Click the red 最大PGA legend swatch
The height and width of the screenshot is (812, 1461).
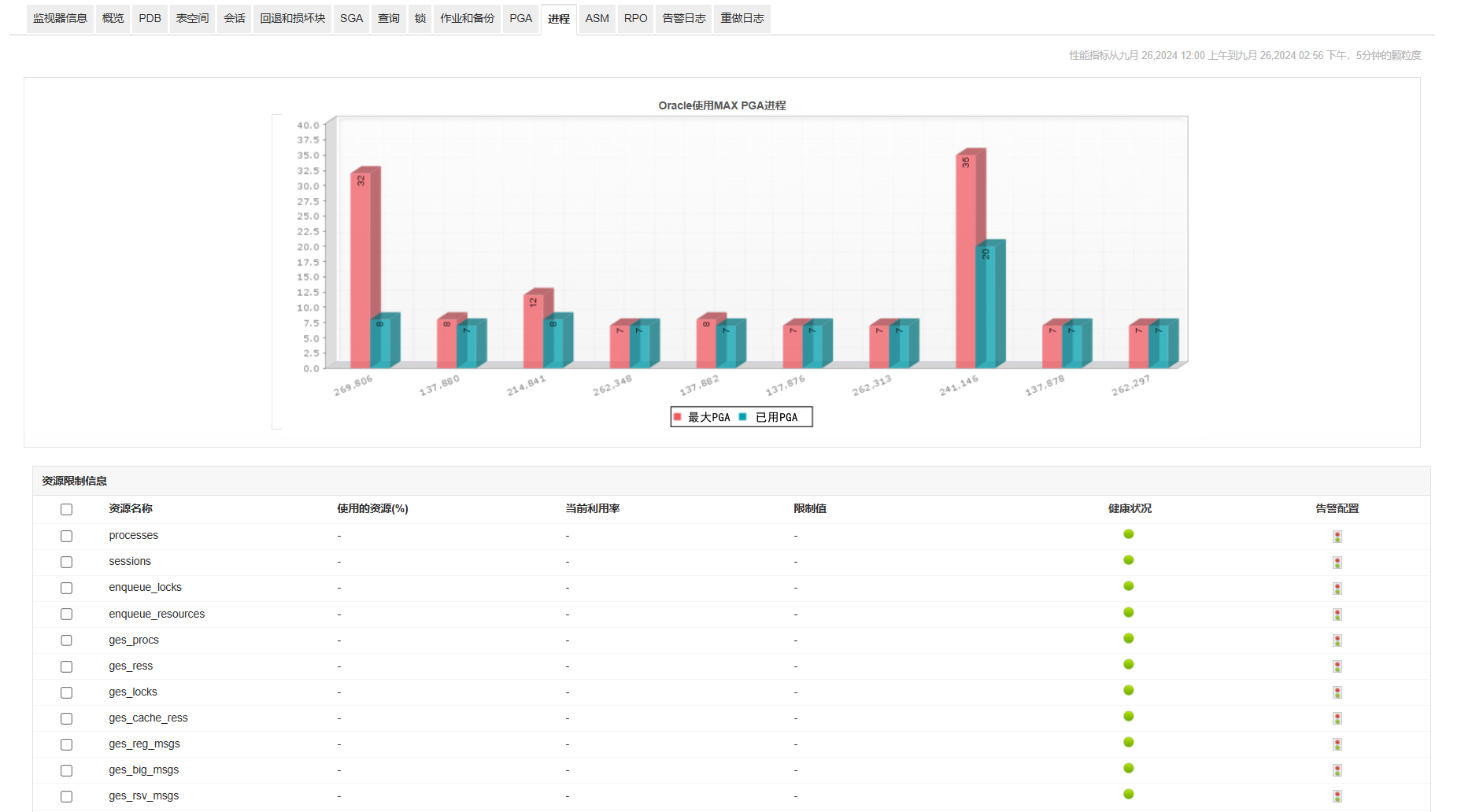(677, 417)
